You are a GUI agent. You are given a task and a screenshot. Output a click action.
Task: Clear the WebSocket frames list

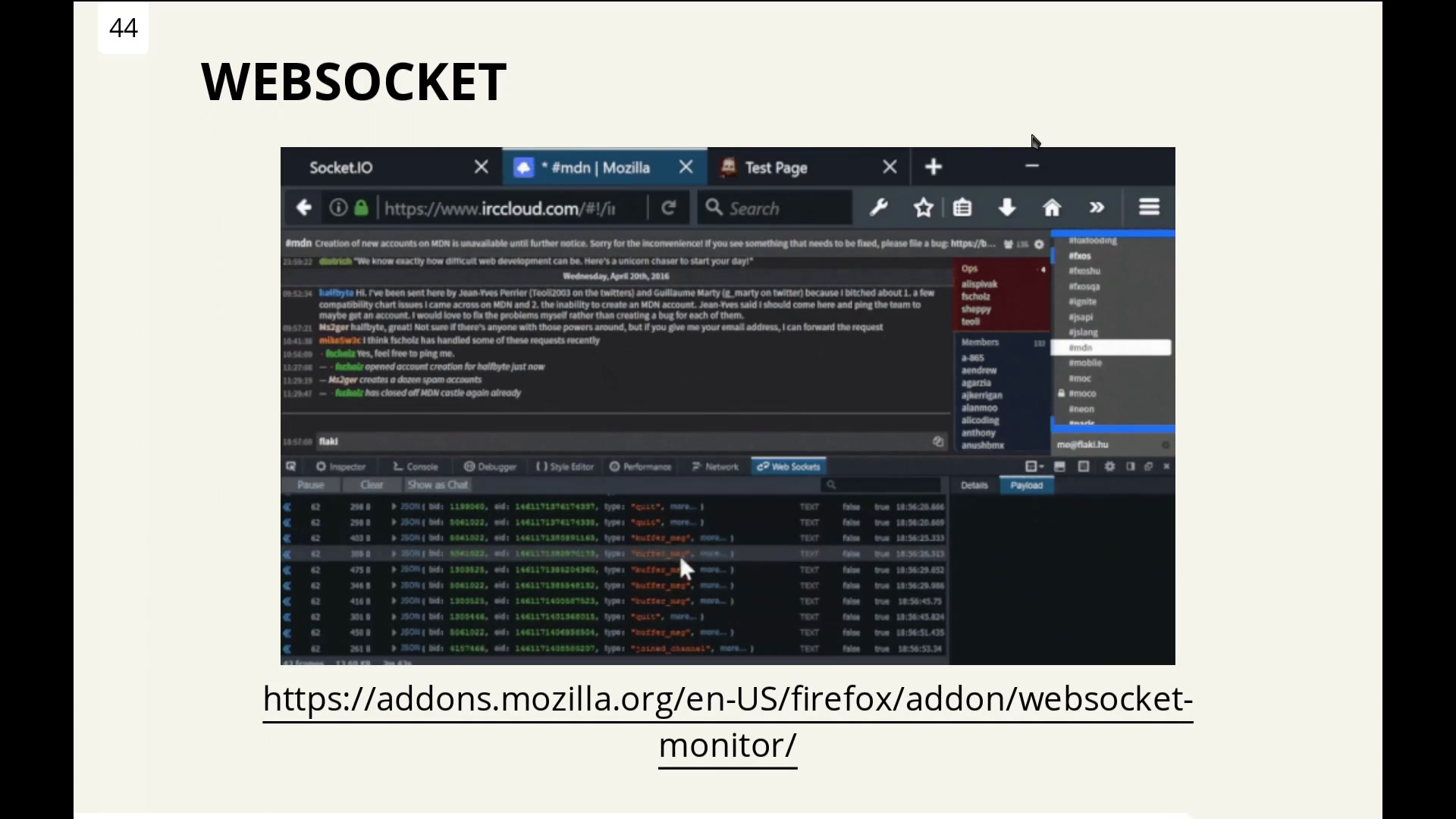tap(372, 485)
